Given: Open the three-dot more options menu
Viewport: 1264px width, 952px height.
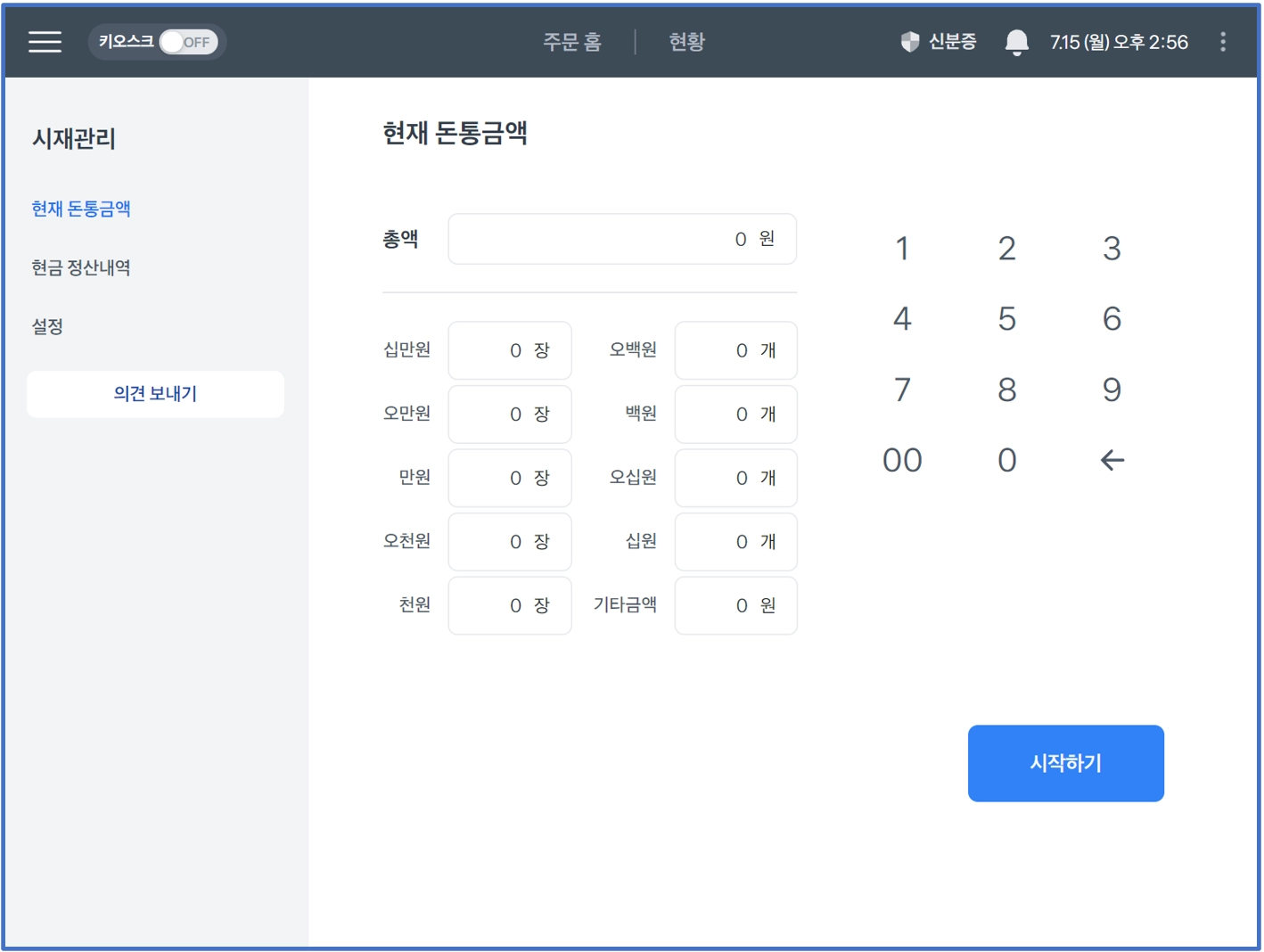Looking at the screenshot, I should (1222, 42).
